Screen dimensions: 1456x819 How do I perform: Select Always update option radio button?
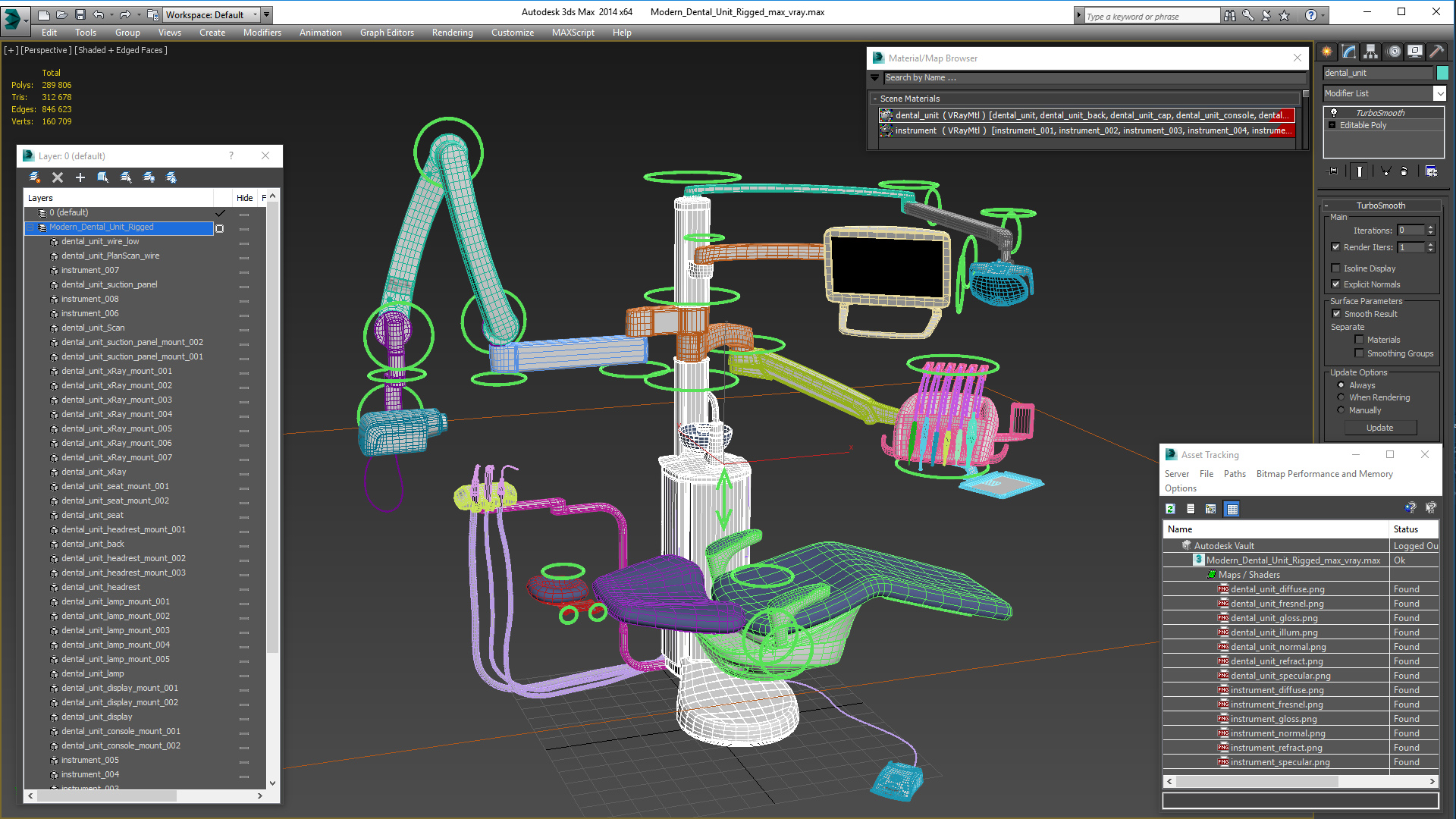click(1341, 385)
